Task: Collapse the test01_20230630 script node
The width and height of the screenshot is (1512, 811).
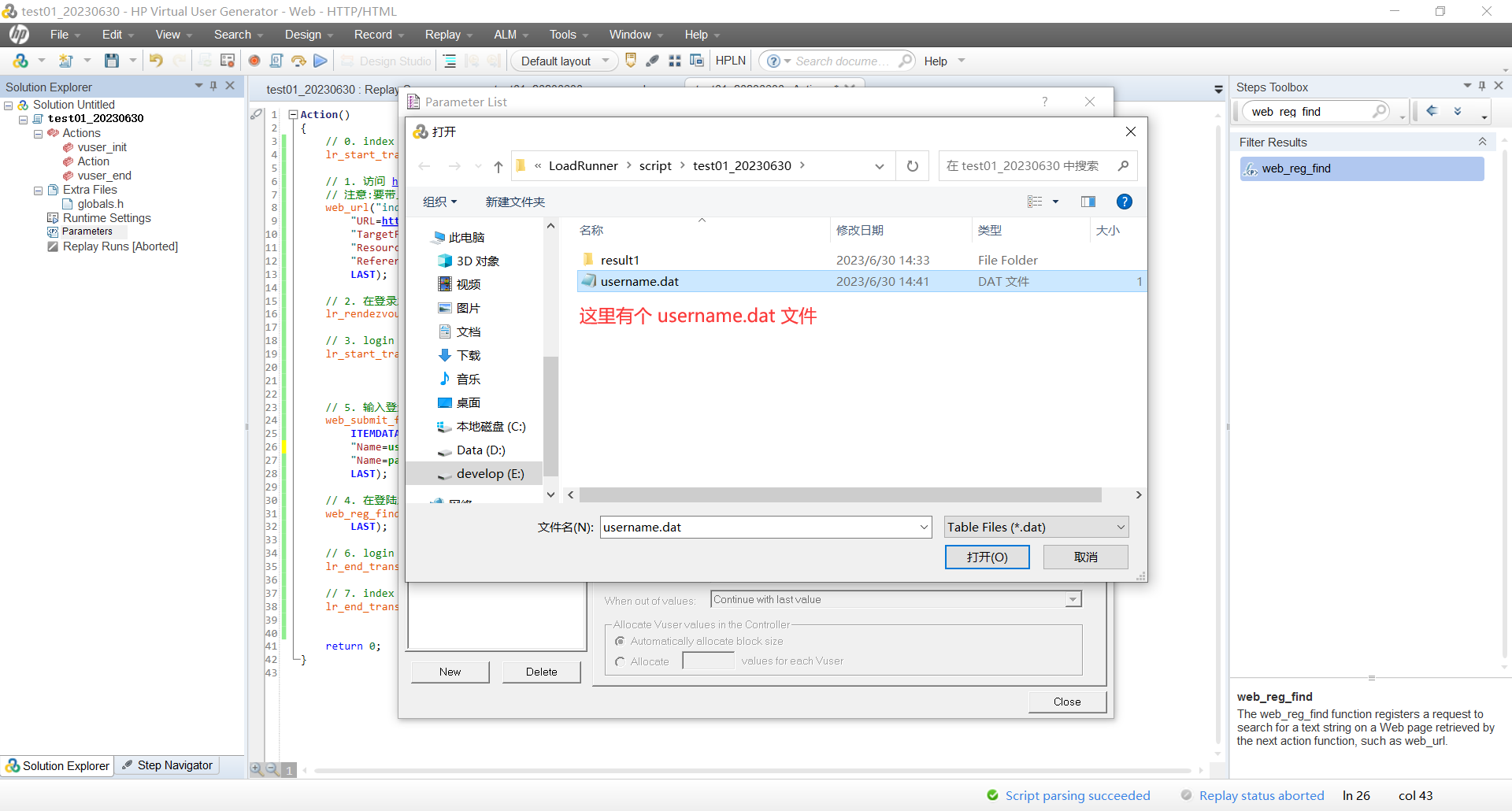Action: coord(23,119)
